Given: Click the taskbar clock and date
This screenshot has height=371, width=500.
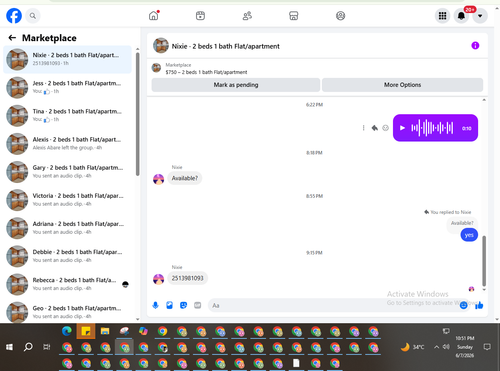Looking at the screenshot, I should coord(465,347).
